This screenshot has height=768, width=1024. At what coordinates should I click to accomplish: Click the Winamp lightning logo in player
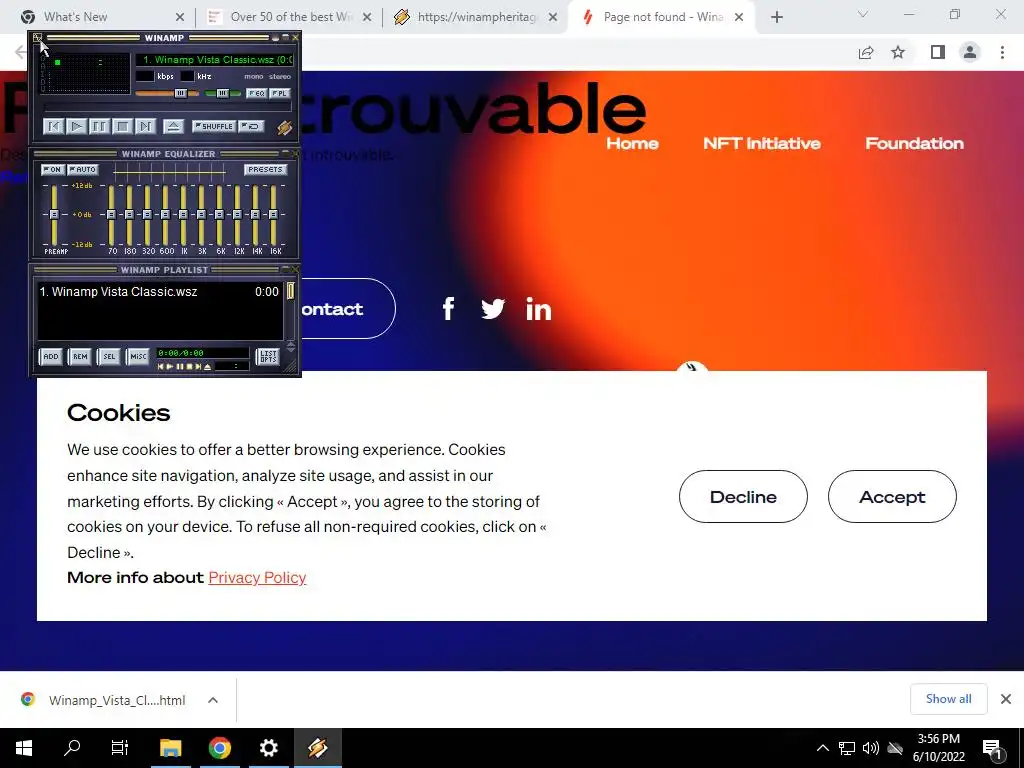(284, 127)
